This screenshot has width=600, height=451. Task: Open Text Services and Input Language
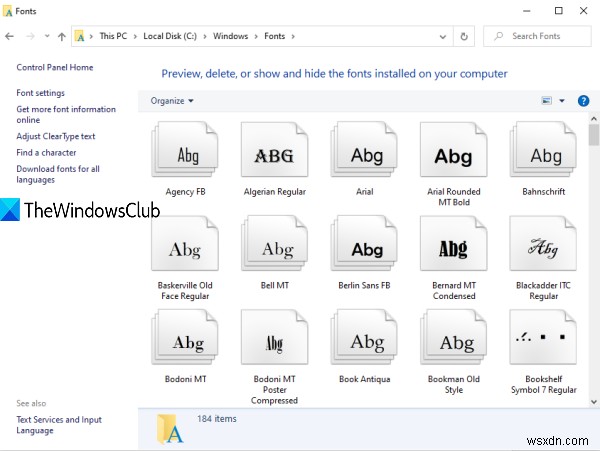(59, 425)
